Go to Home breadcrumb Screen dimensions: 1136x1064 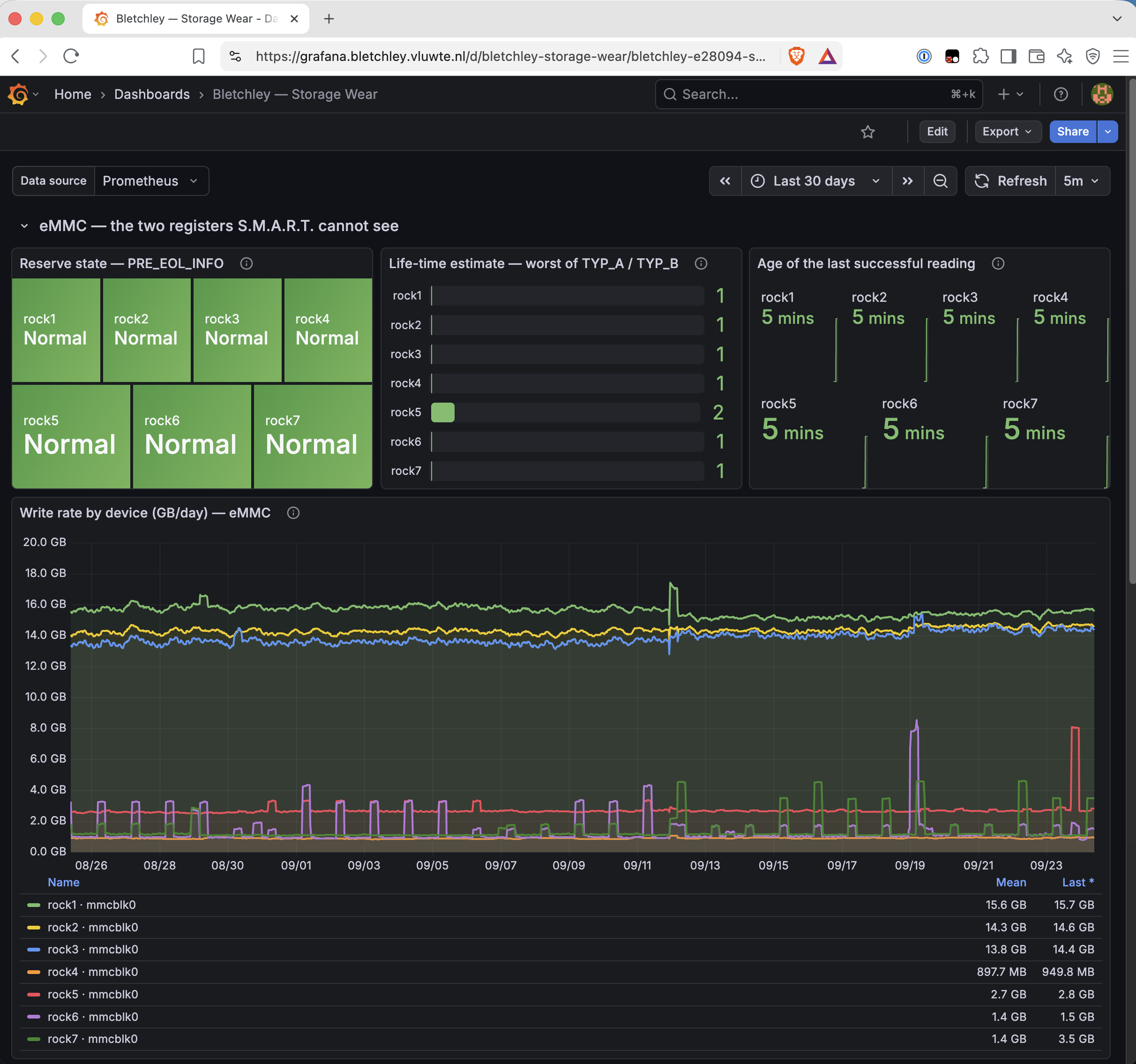click(73, 94)
